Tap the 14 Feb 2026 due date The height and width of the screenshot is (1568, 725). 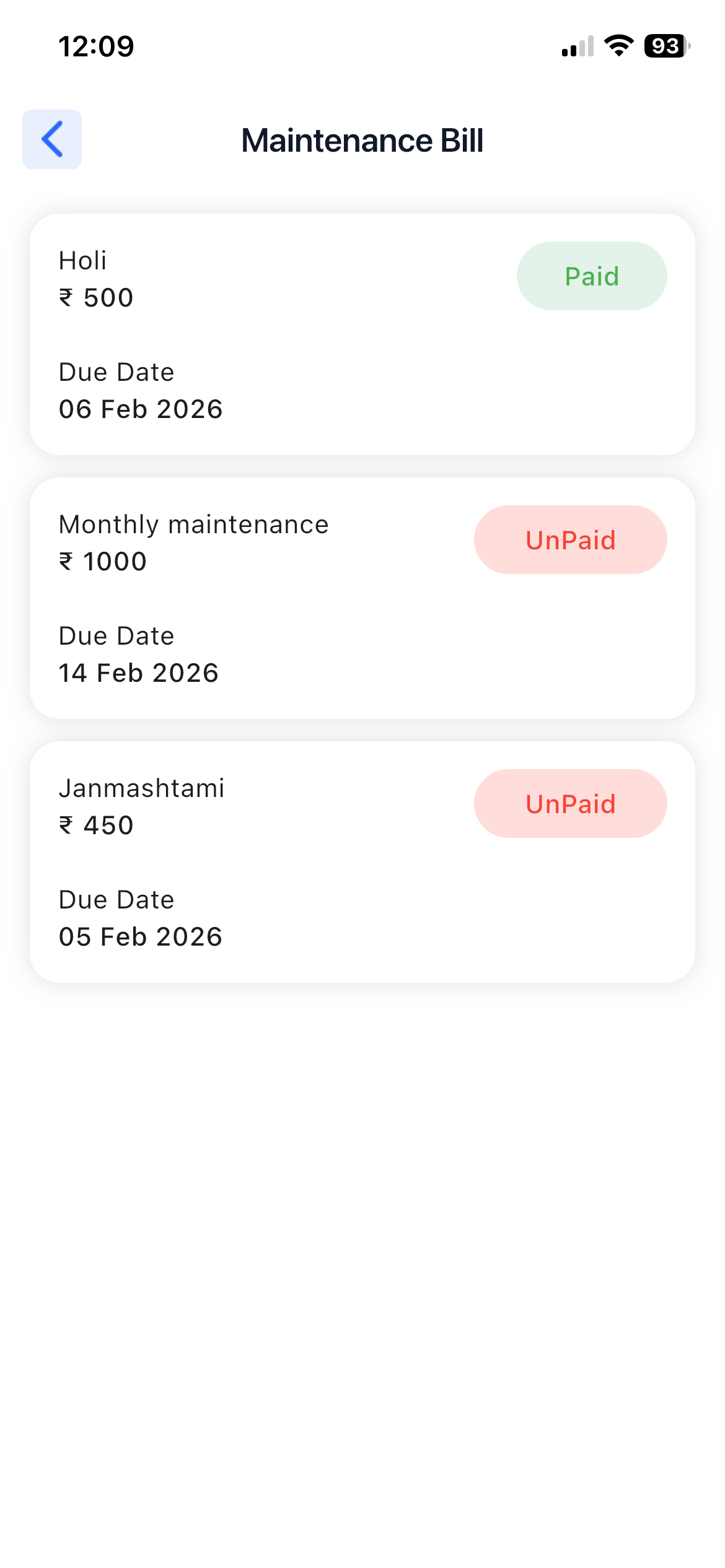[x=139, y=673]
